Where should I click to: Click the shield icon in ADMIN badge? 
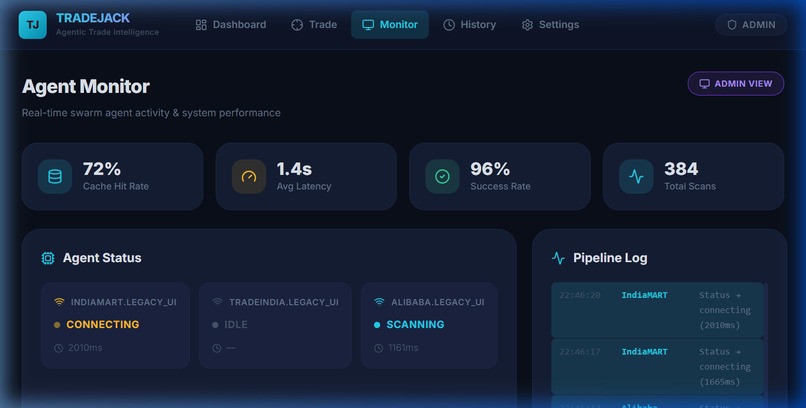(x=732, y=25)
